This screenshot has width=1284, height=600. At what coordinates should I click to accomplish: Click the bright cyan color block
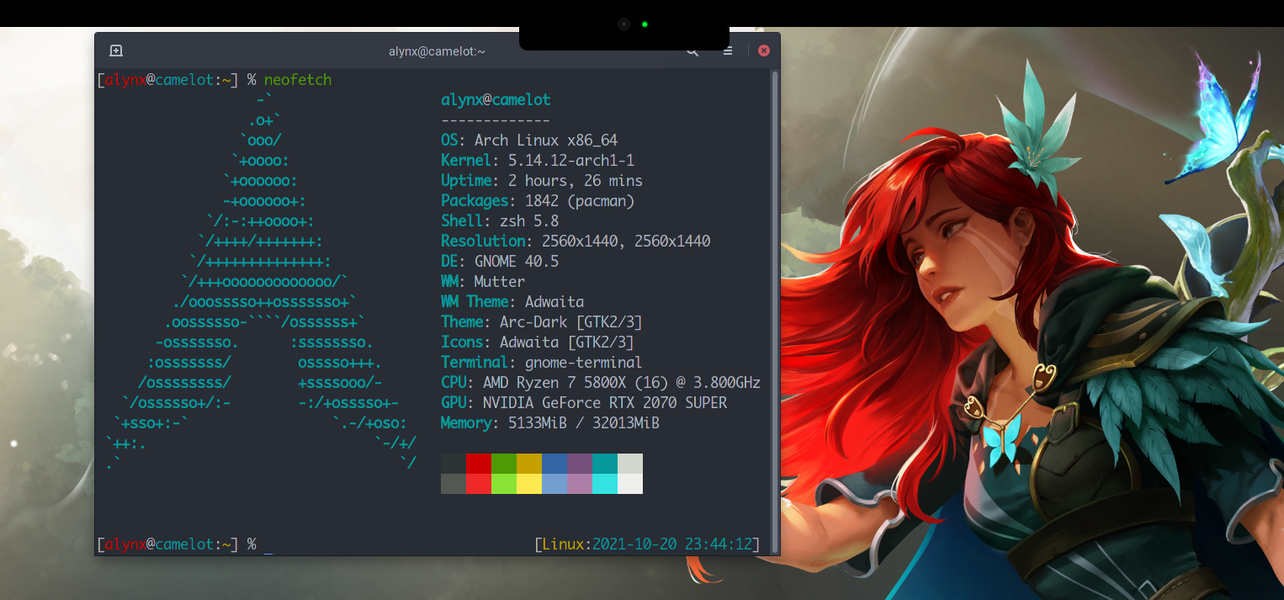click(605, 483)
